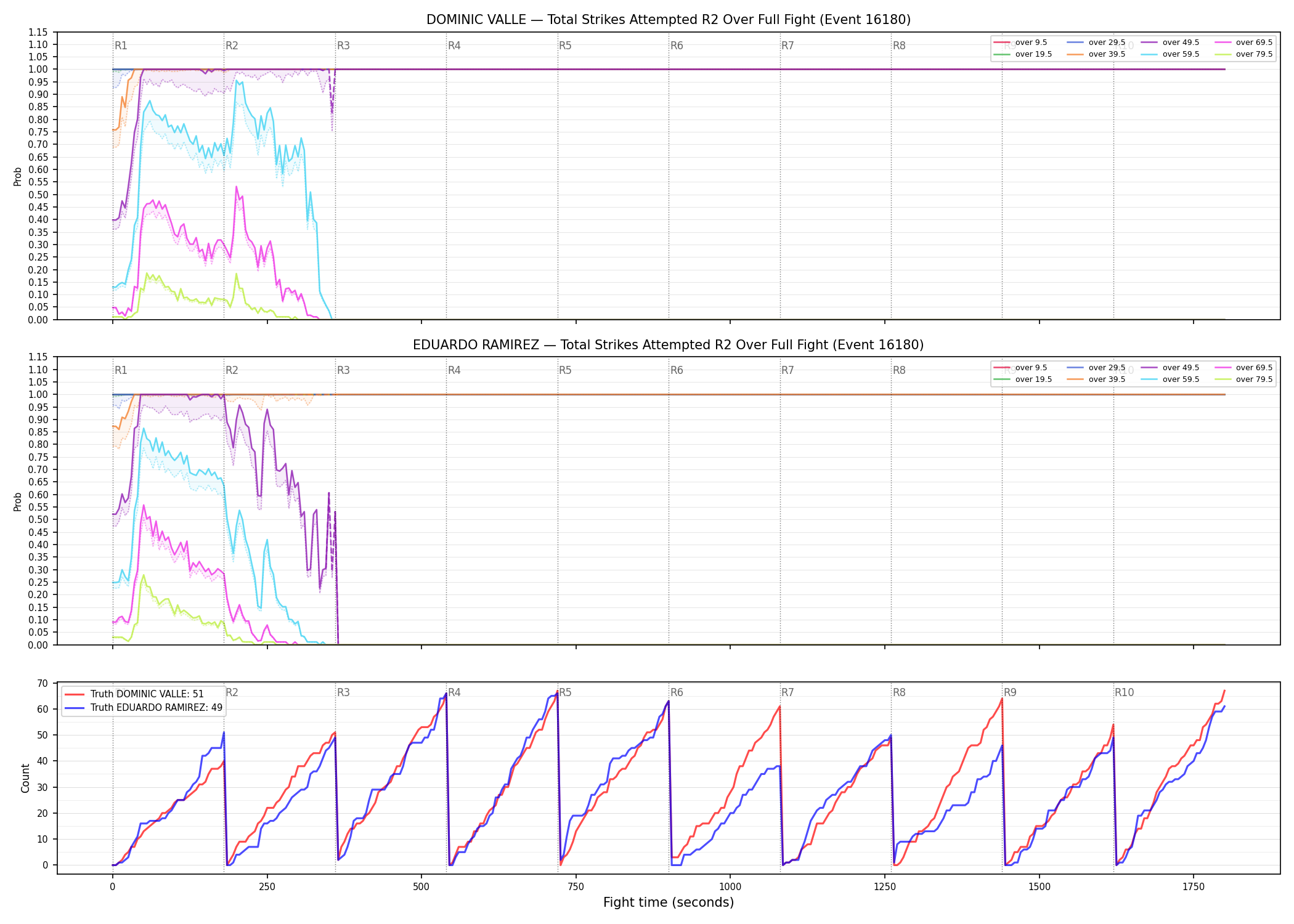Click 'over 49.5' legend entry in Eduardo Ramirez chart
Image resolution: width=1294 pixels, height=924 pixels.
click(x=1170, y=368)
